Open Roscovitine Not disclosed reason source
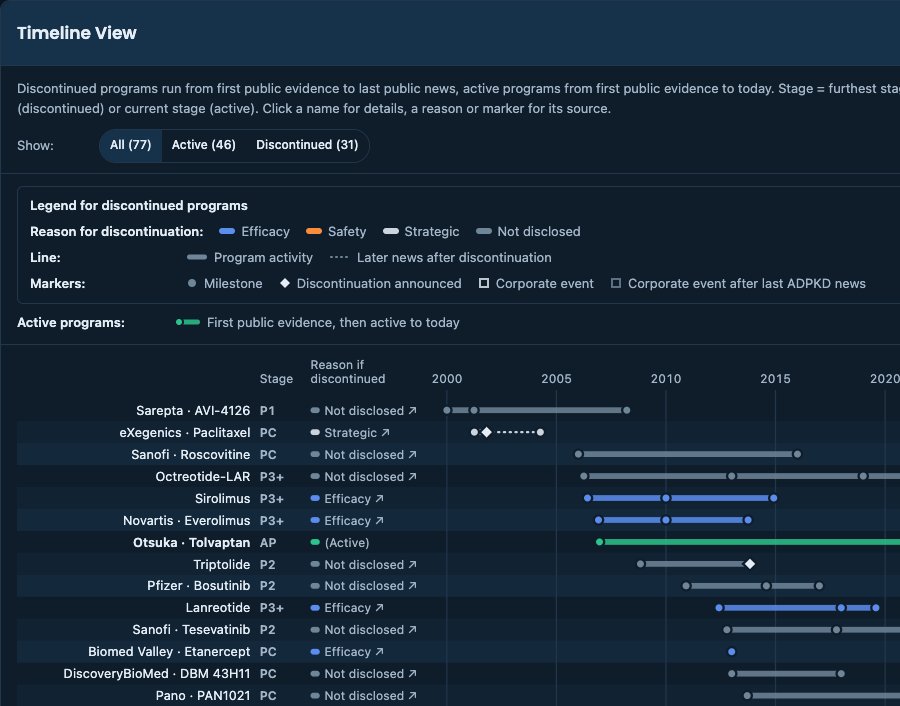The image size is (900, 706). (364, 455)
